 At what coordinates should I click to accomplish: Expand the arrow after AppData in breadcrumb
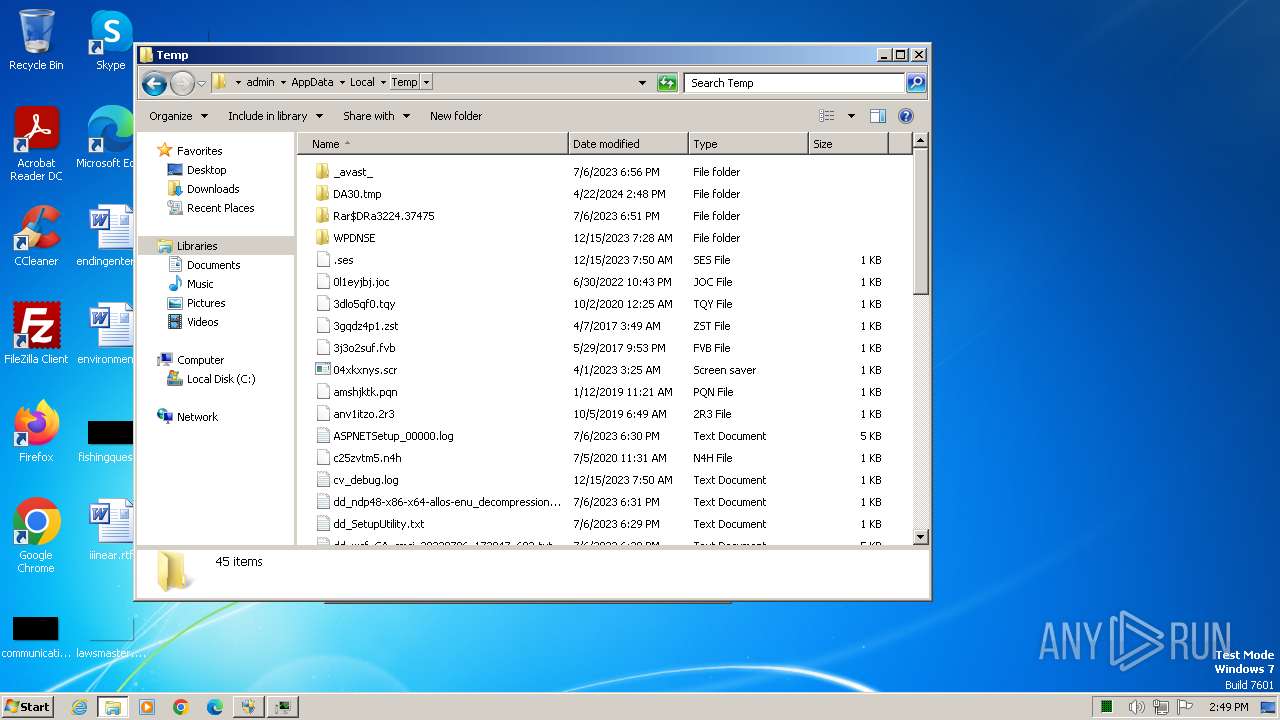(x=342, y=82)
